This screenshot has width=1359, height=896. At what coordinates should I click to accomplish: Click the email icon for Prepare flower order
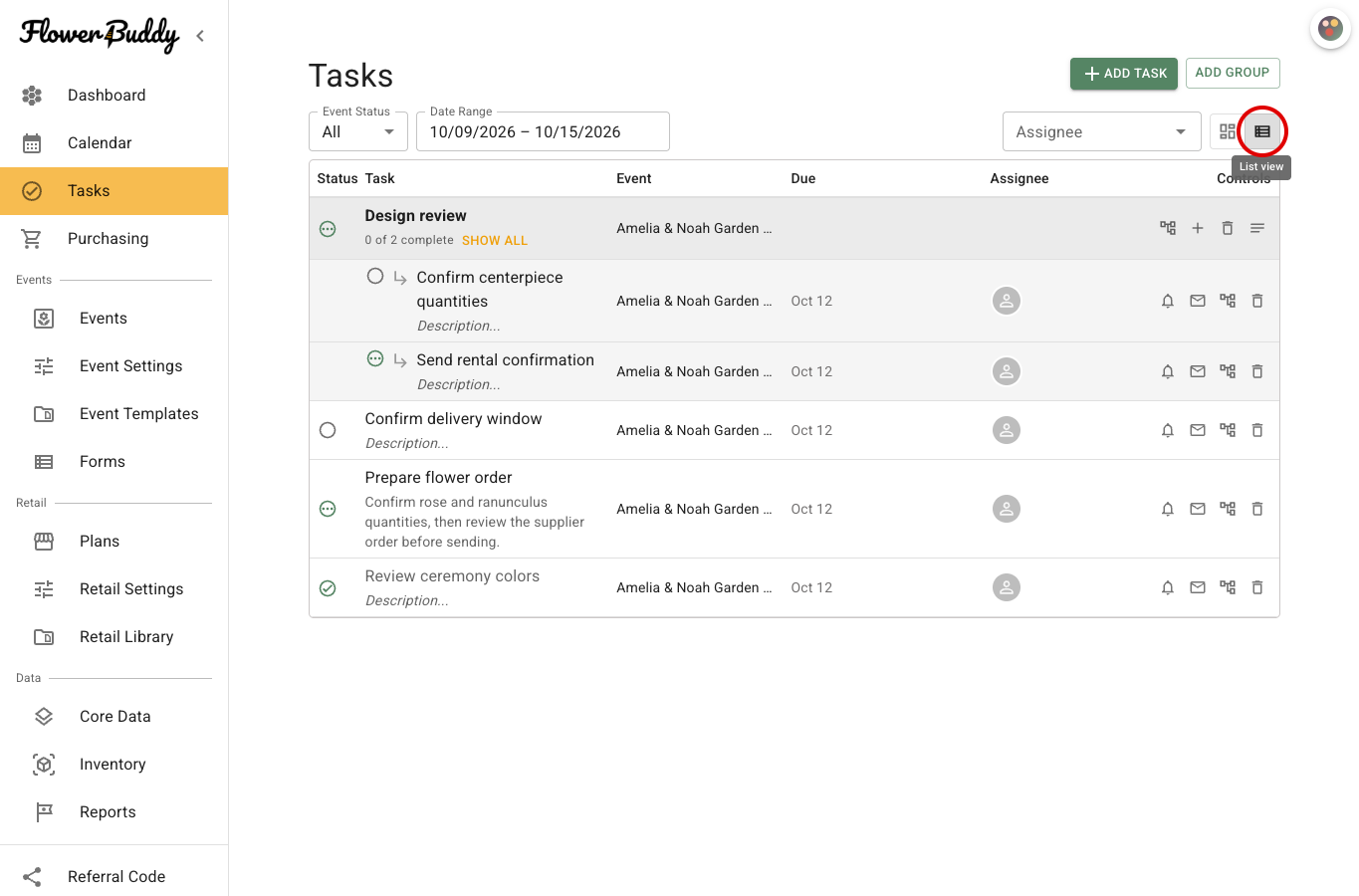pos(1198,509)
